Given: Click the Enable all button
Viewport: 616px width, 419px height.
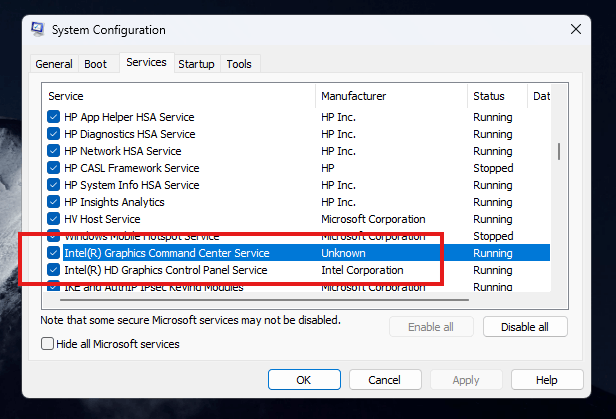Looking at the screenshot, I should 431,327.
